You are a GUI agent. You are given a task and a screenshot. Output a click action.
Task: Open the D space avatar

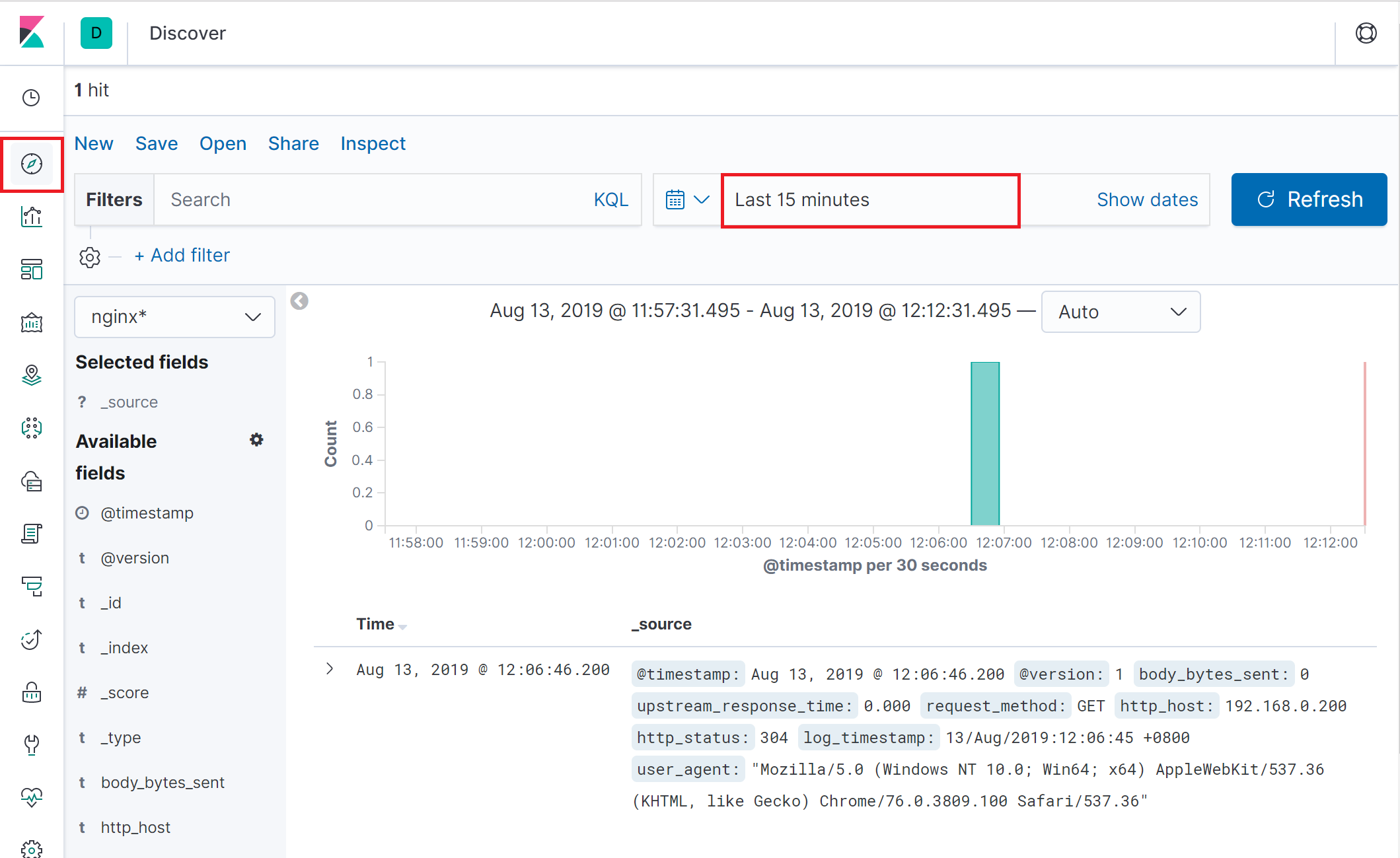point(96,33)
